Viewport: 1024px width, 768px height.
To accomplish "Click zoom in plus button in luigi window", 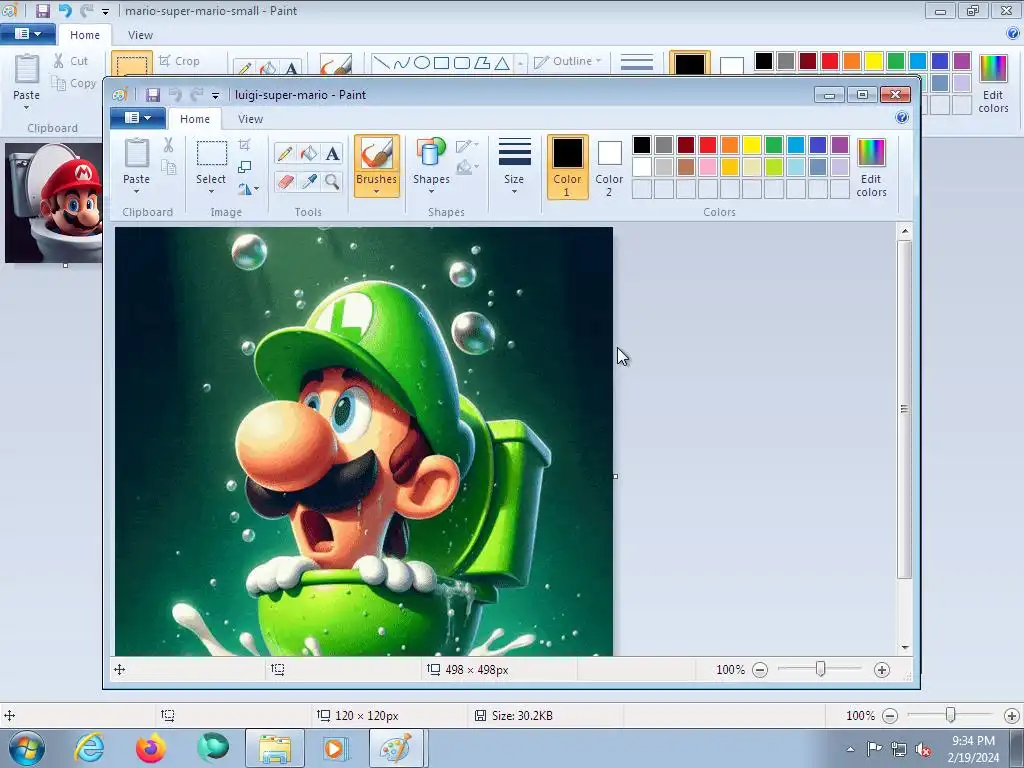I will click(882, 669).
